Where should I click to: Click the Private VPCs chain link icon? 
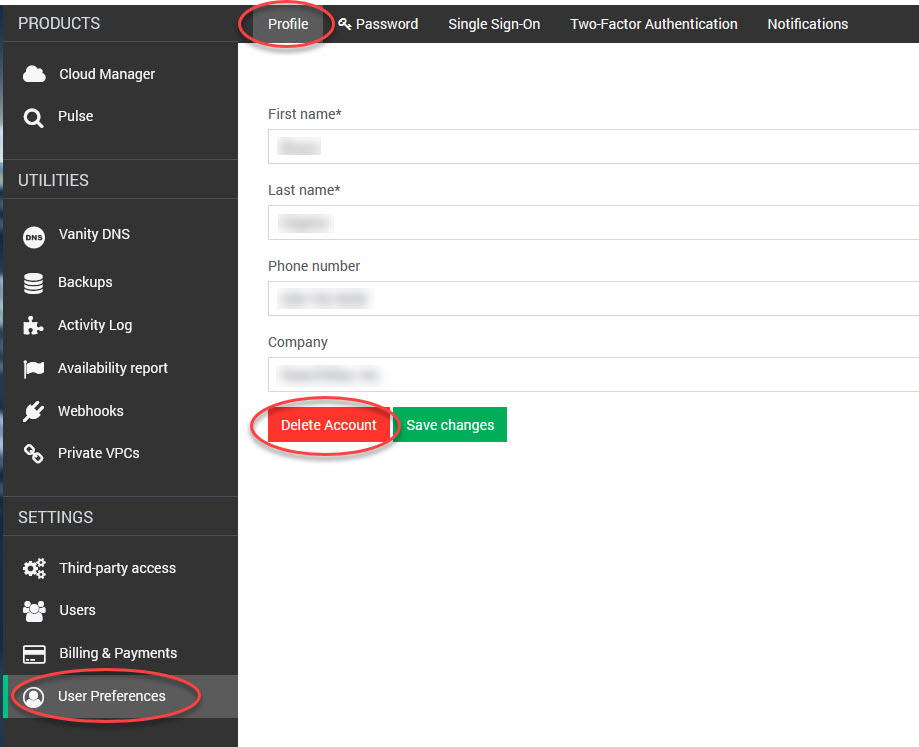pyautogui.click(x=33, y=453)
